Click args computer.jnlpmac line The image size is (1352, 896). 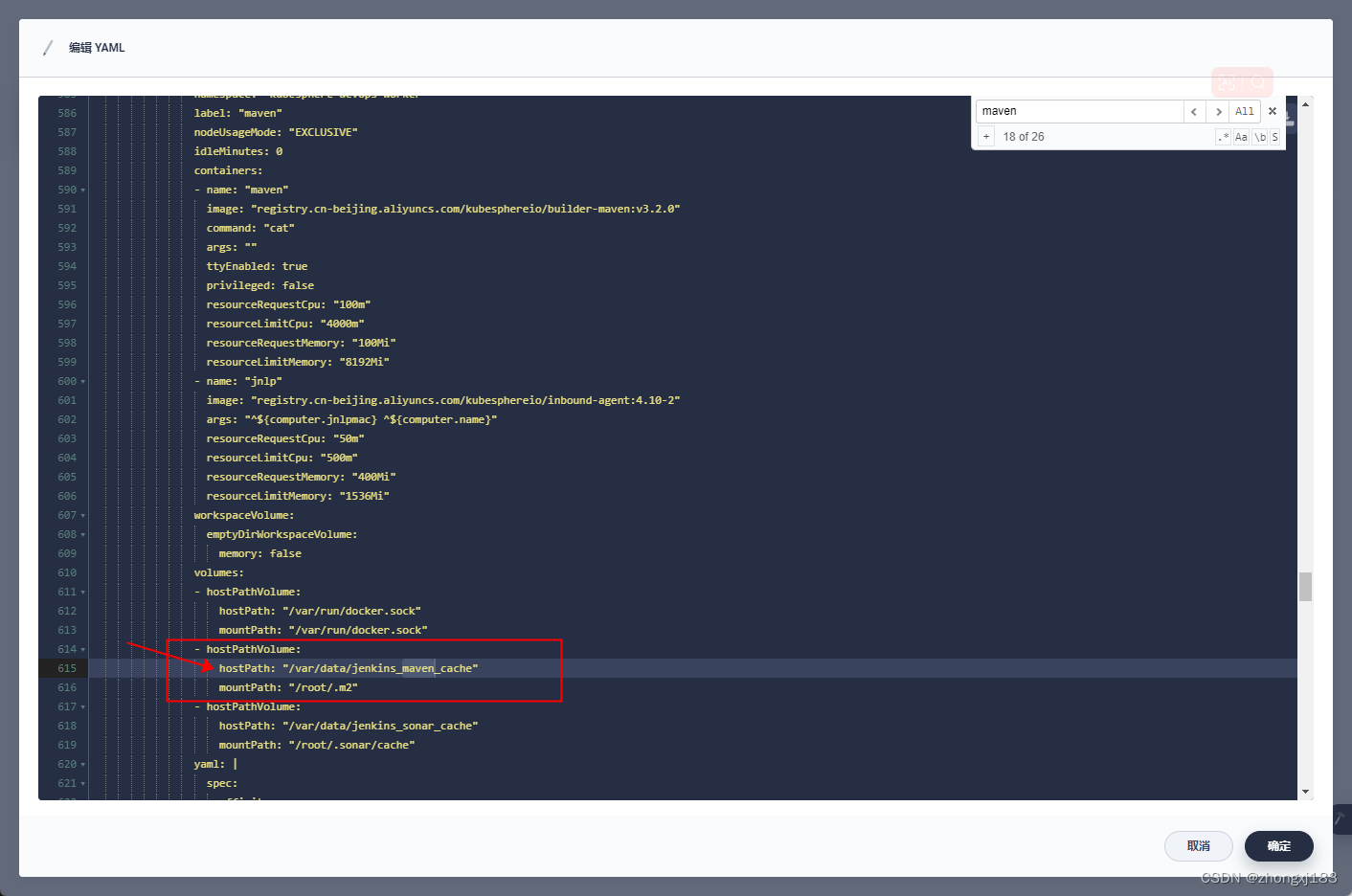[x=351, y=419]
